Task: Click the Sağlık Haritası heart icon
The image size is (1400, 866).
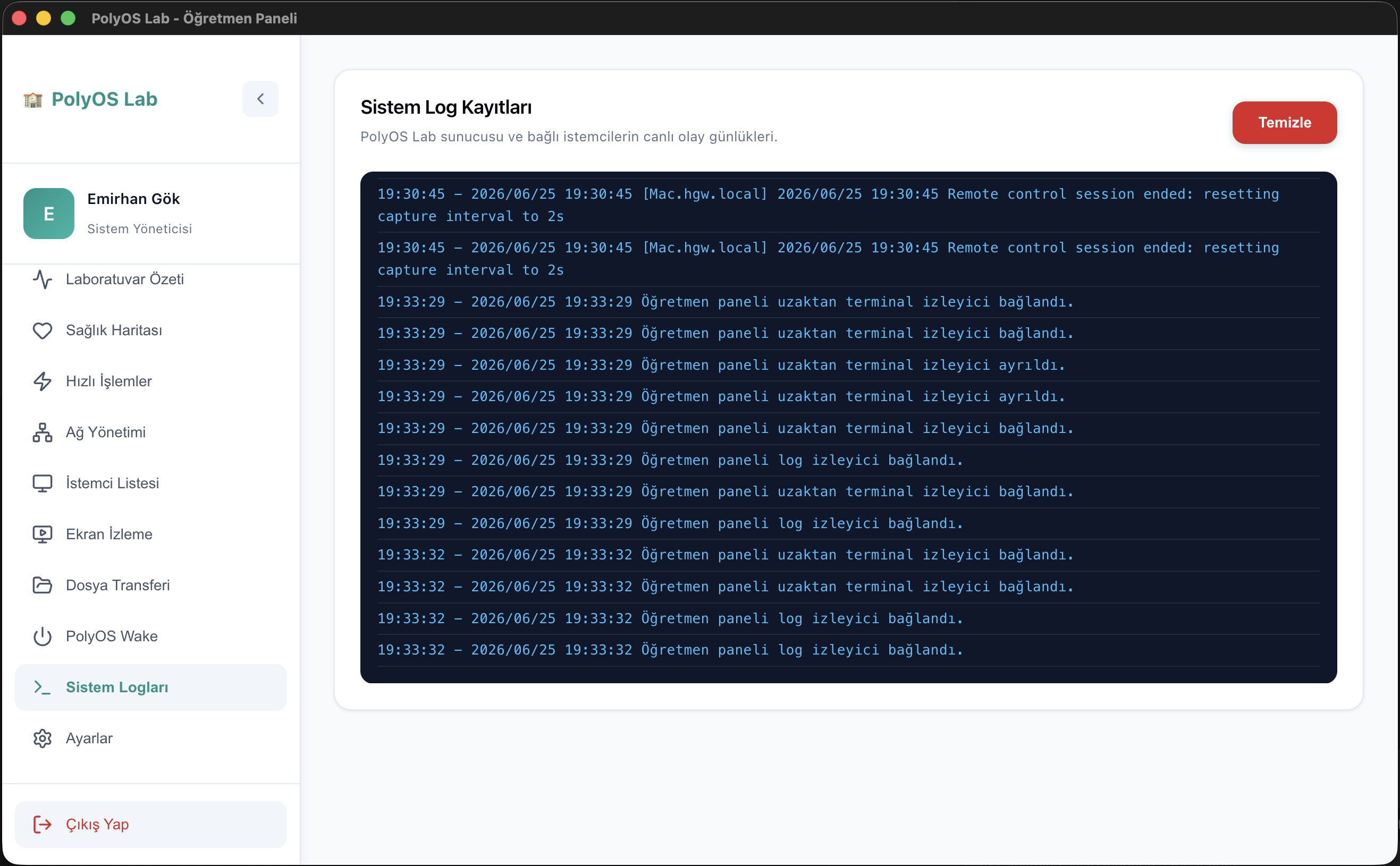Action: click(x=43, y=330)
